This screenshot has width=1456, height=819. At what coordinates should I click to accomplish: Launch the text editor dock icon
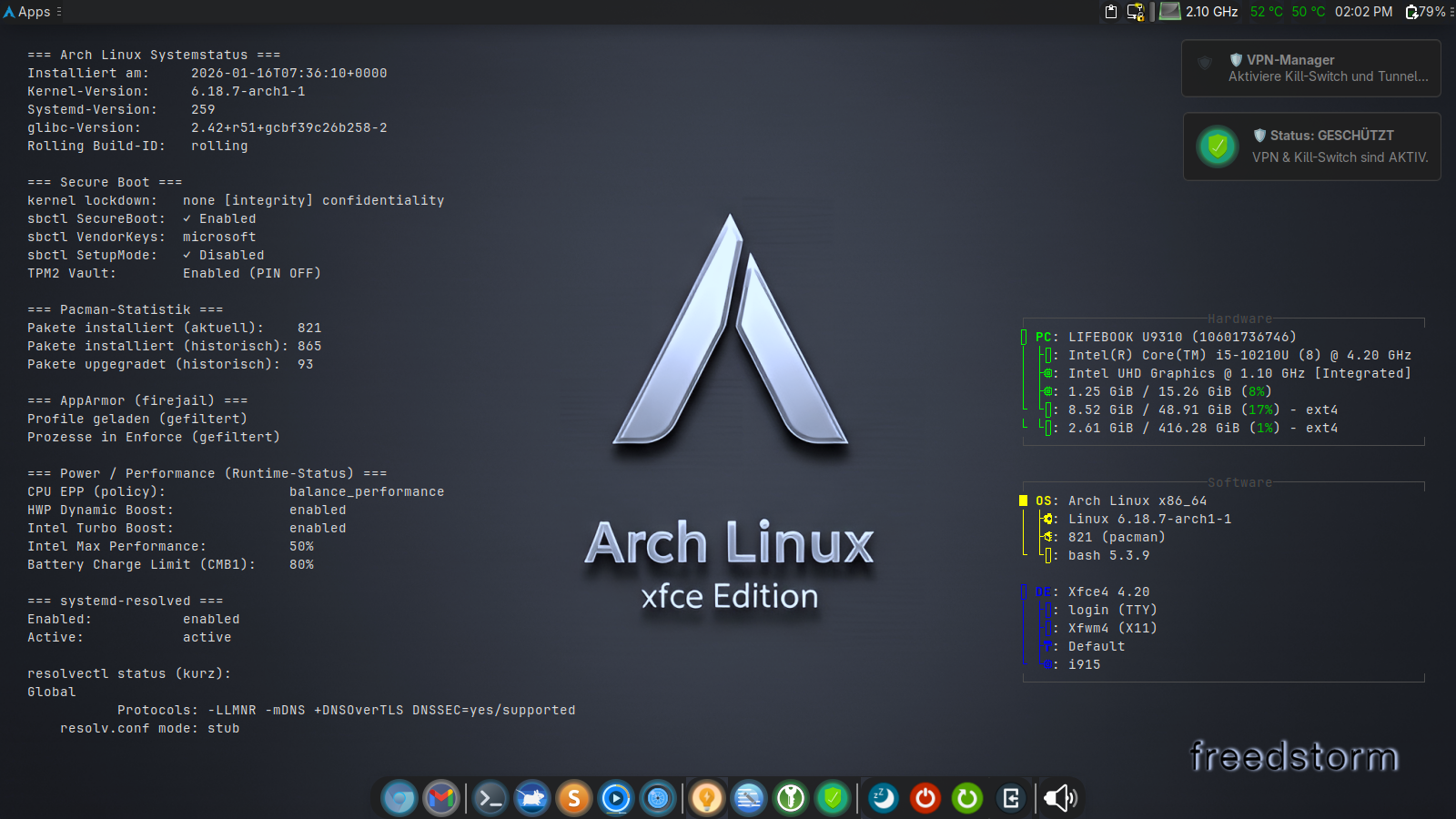pyautogui.click(x=749, y=799)
